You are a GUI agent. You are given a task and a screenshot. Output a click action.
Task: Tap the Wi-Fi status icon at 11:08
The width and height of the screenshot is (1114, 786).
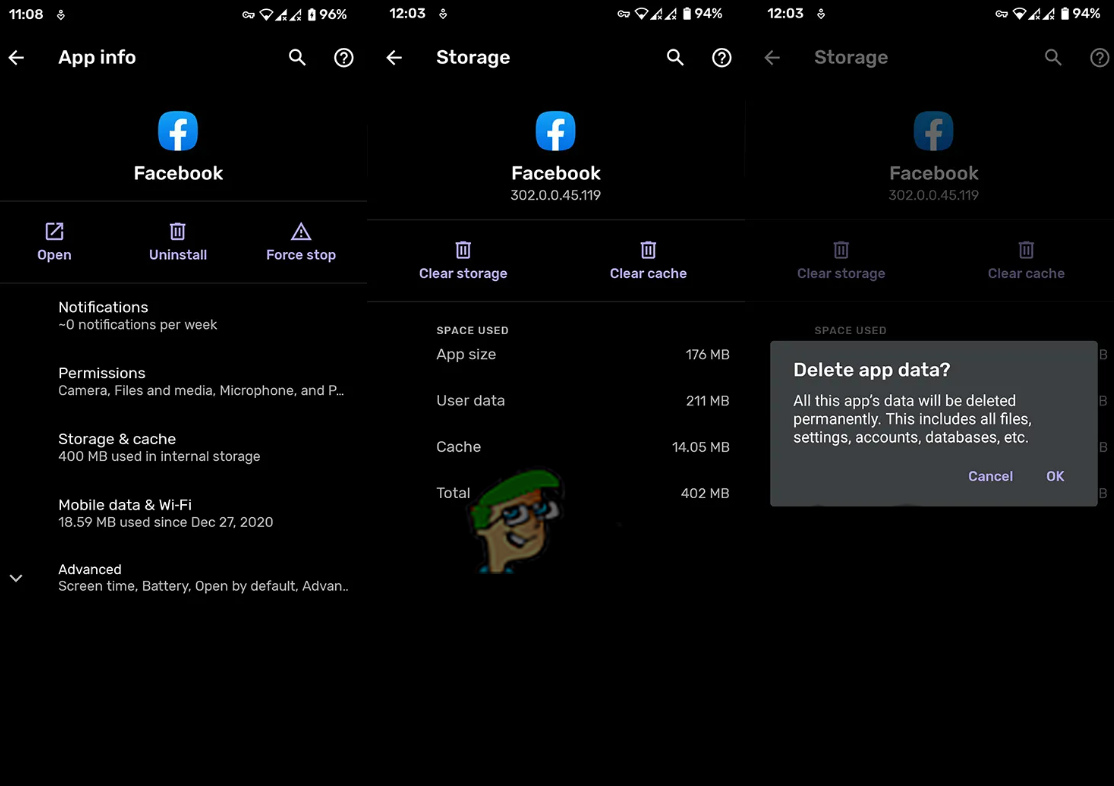[266, 14]
